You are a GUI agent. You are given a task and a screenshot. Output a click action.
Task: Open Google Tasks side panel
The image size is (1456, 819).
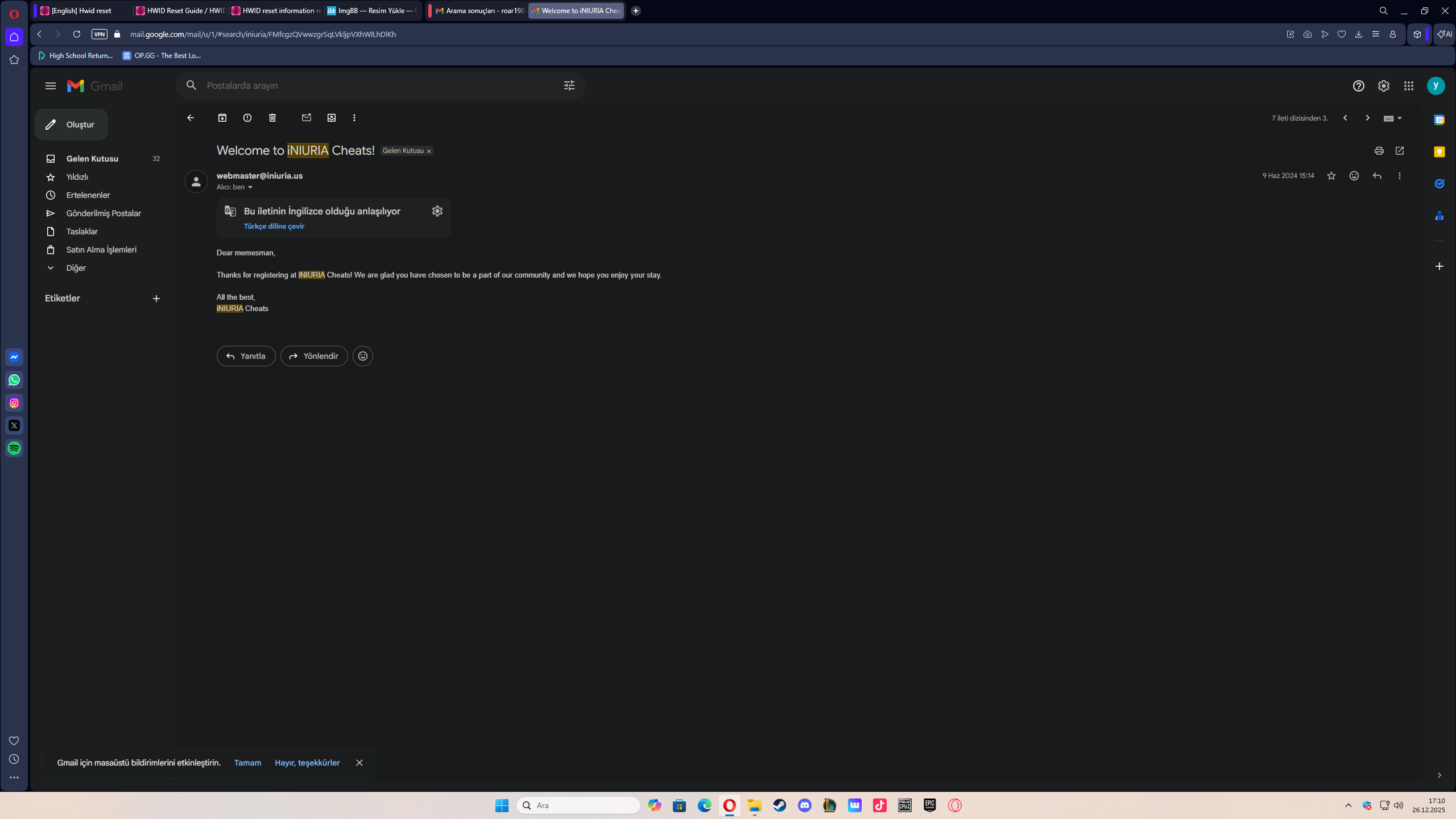[1440, 184]
